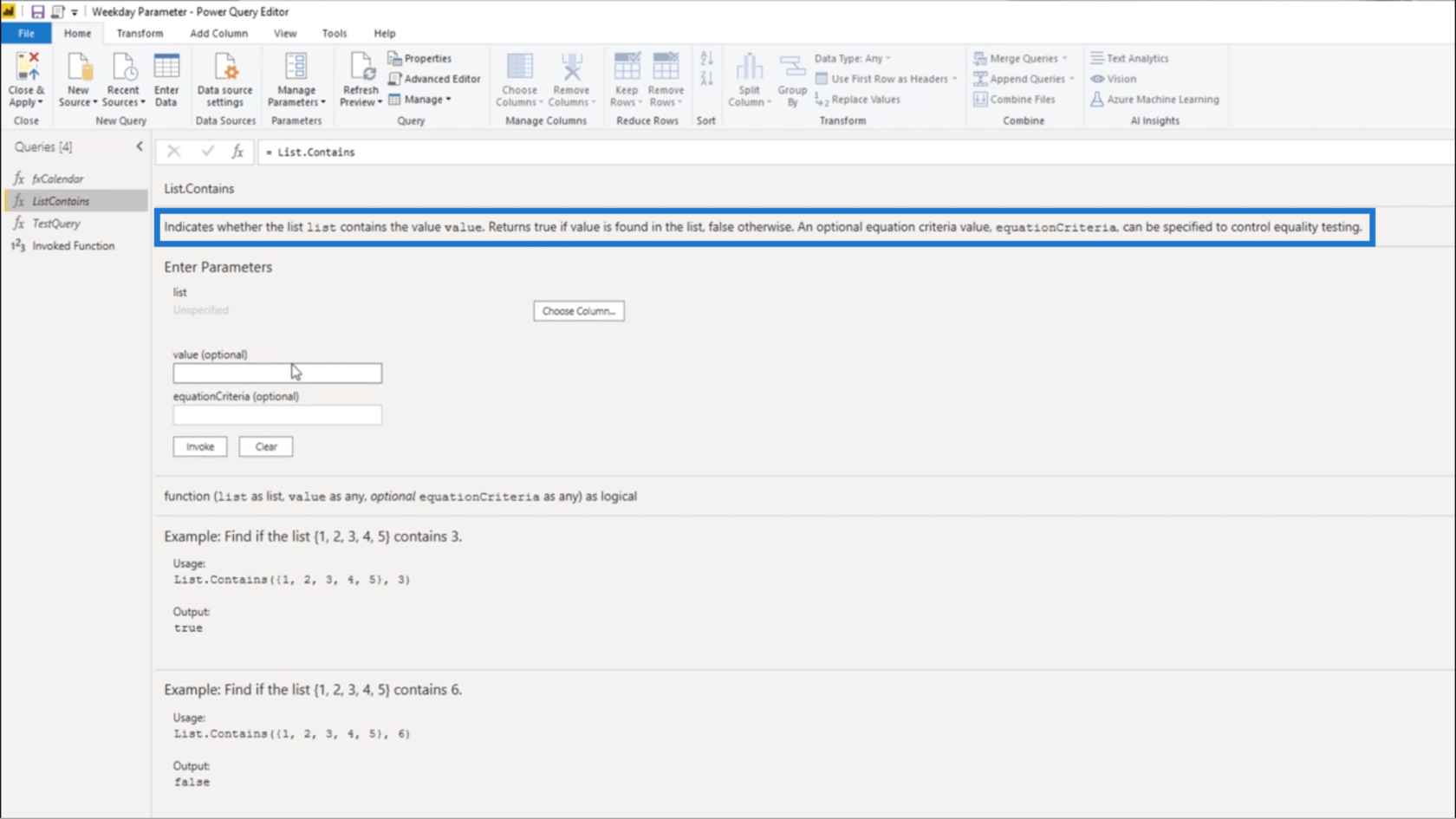Click Replace Values in Transform group
This screenshot has height=819, width=1456.
click(x=858, y=100)
